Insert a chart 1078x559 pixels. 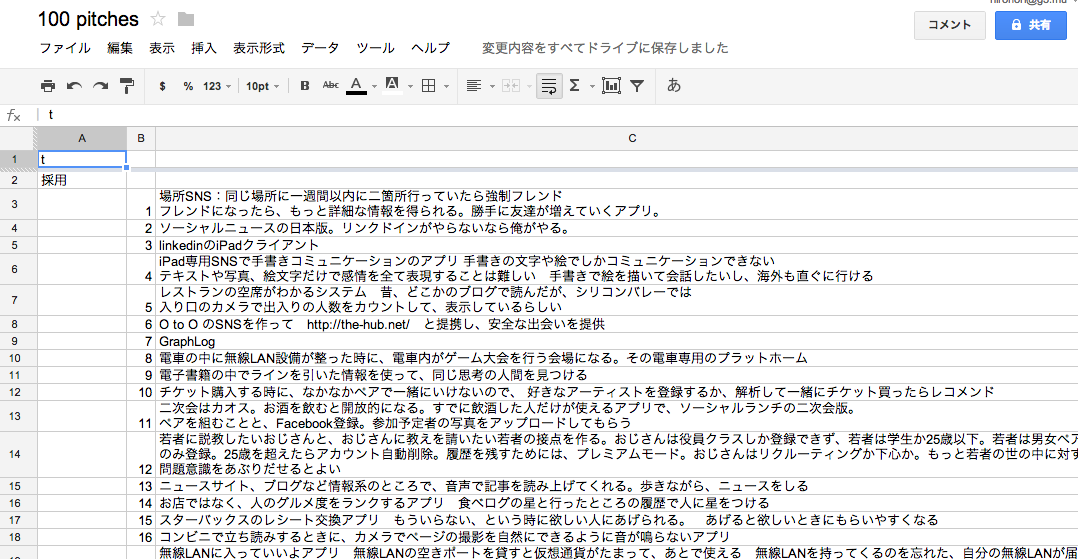(610, 86)
